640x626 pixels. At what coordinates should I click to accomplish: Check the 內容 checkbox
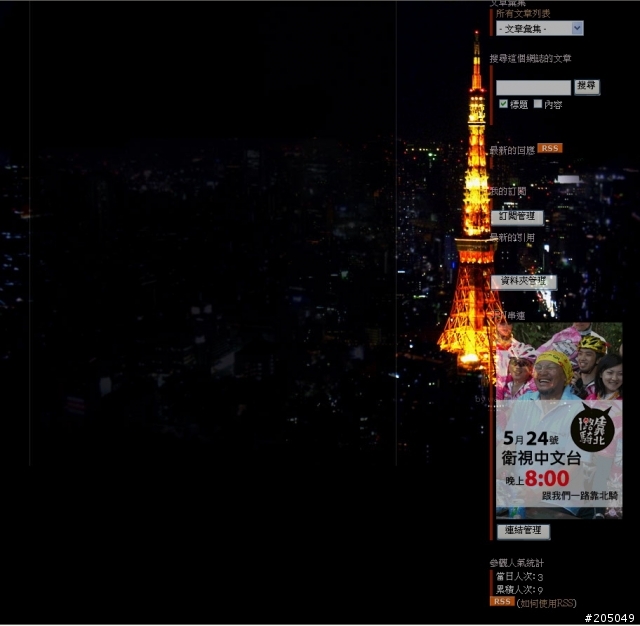[538, 104]
